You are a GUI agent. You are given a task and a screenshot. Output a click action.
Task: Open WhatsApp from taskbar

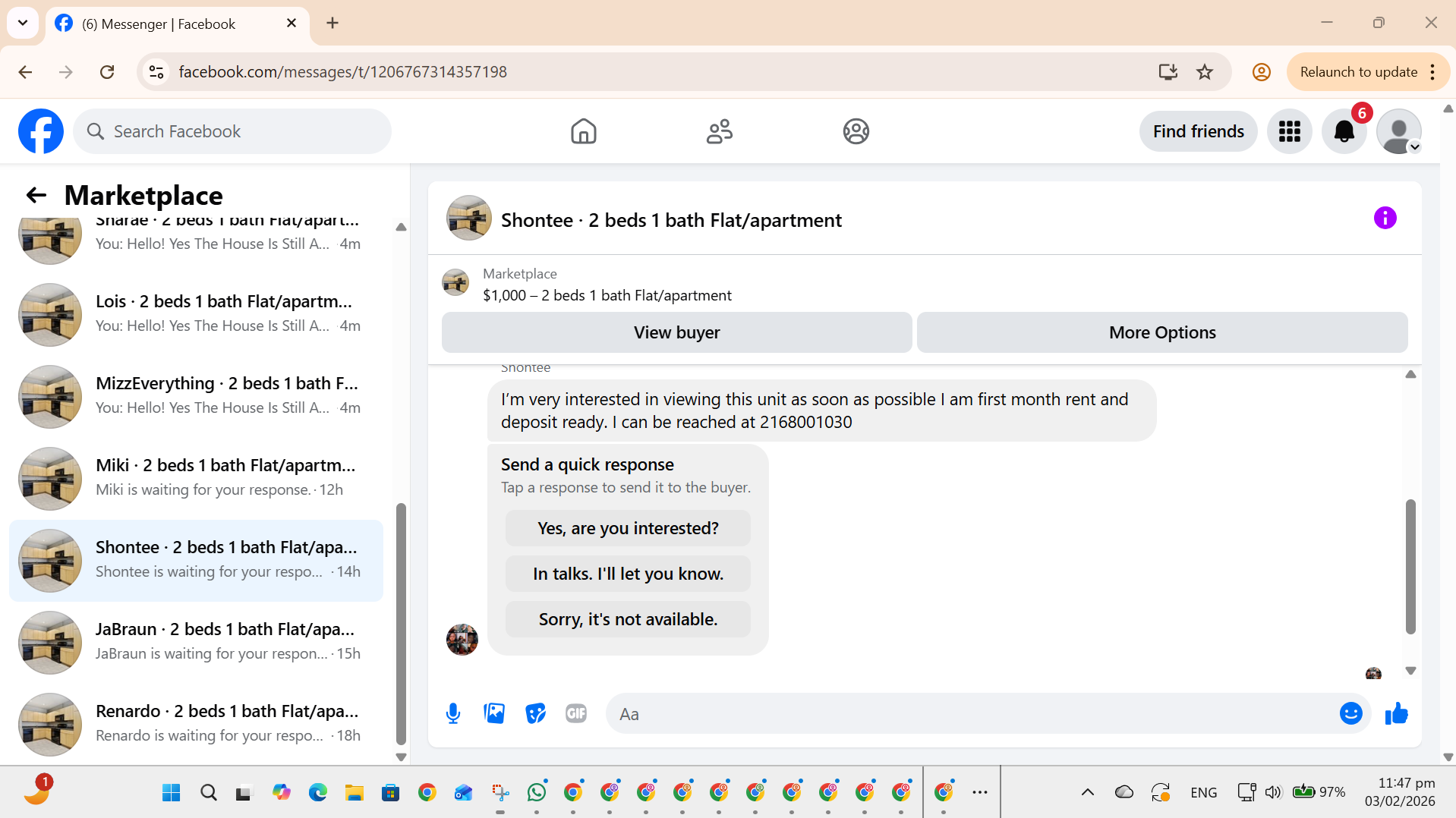point(537,792)
